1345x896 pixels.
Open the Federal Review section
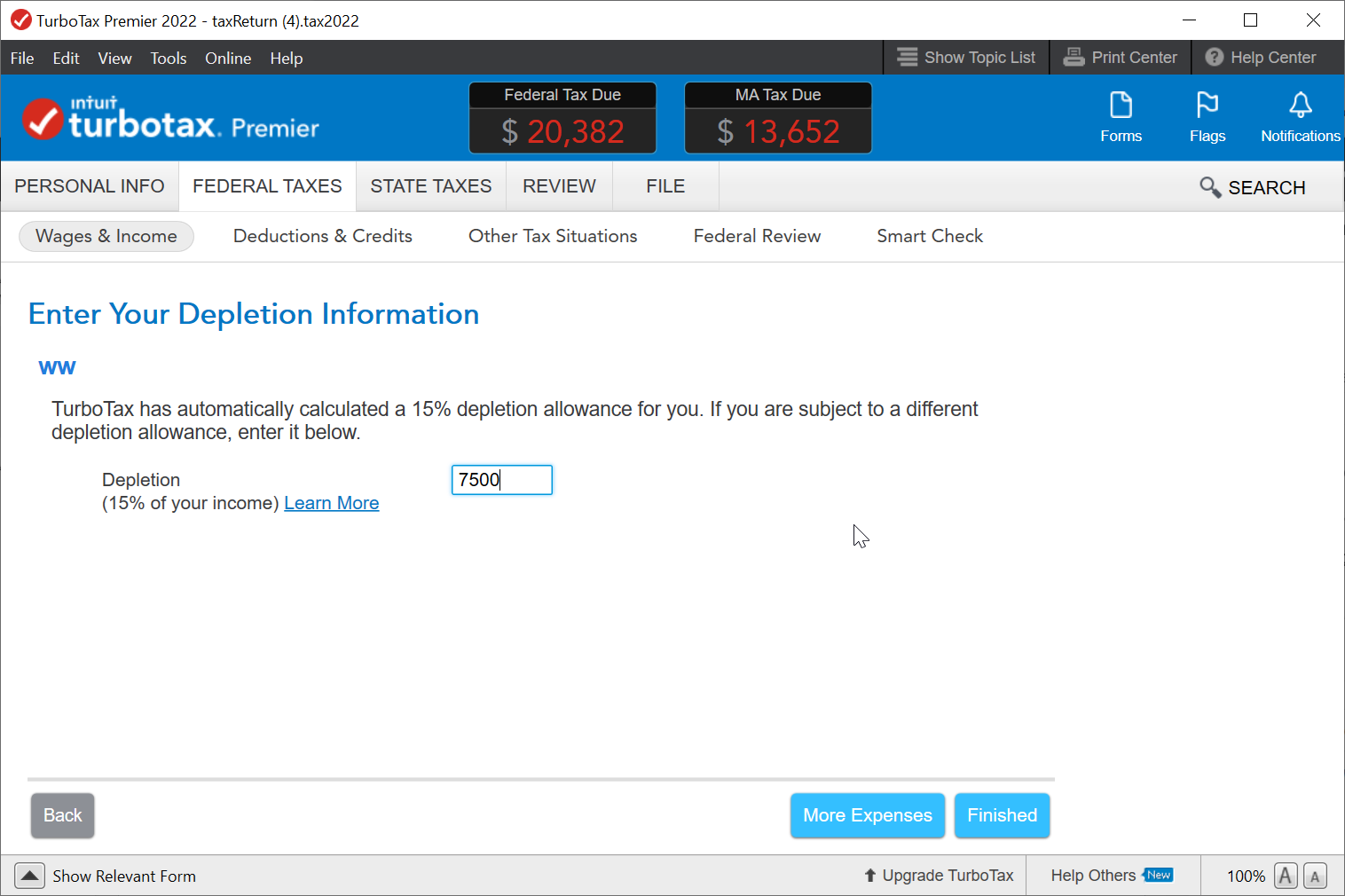[x=757, y=236]
